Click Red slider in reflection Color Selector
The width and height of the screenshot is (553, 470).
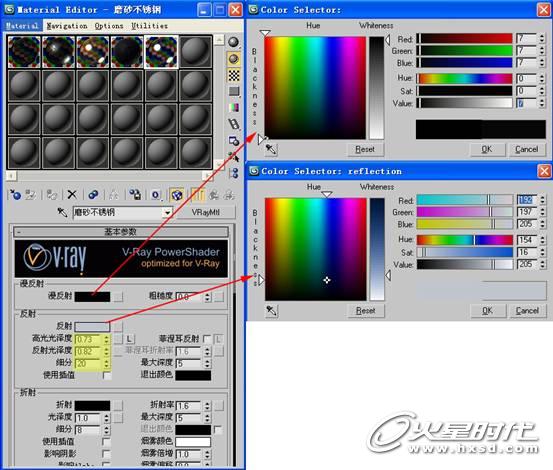tap(464, 200)
